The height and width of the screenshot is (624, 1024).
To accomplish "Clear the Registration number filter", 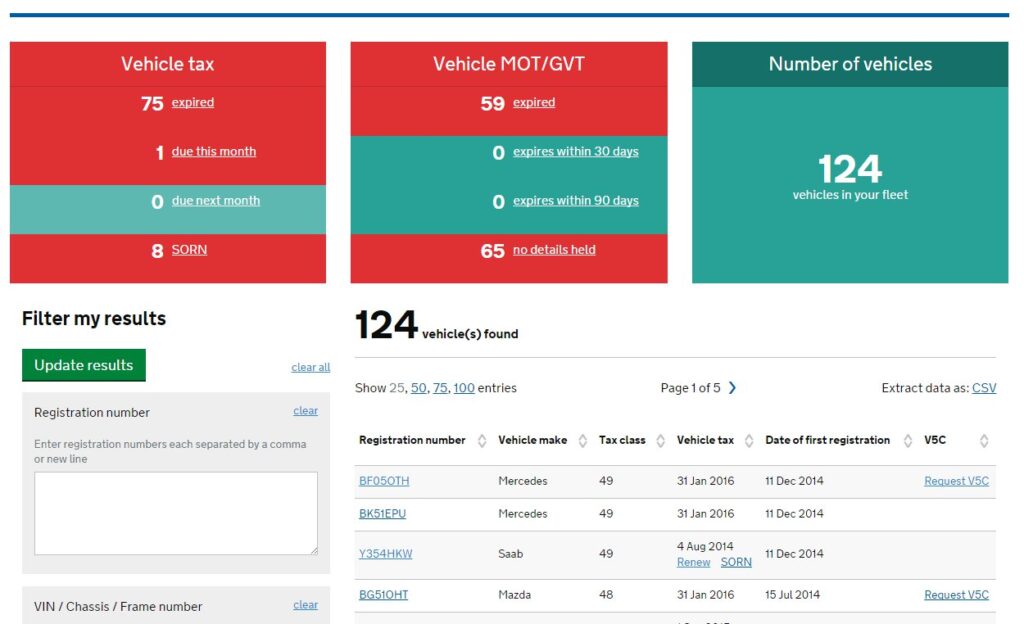I will (306, 411).
